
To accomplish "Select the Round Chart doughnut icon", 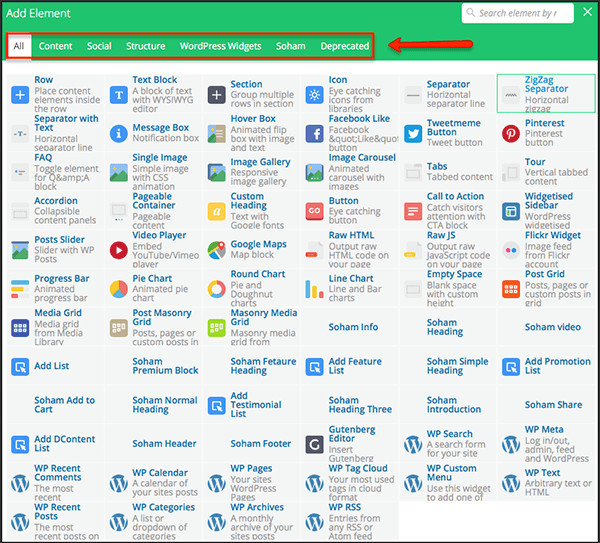I will click(x=217, y=289).
